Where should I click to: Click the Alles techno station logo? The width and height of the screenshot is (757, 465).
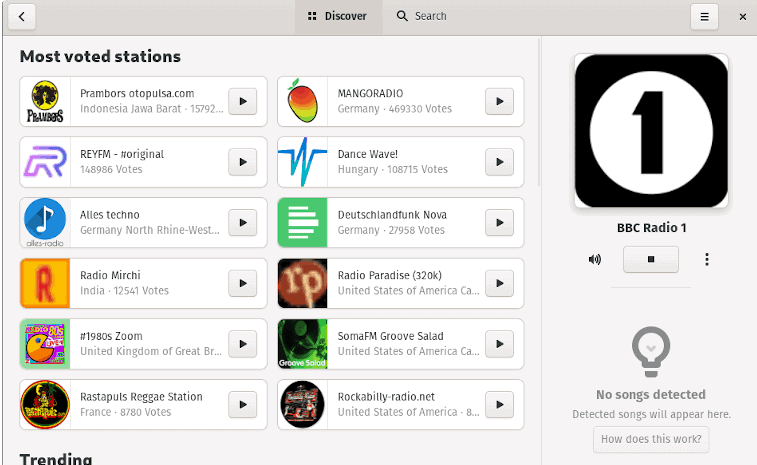pyautogui.click(x=45, y=223)
